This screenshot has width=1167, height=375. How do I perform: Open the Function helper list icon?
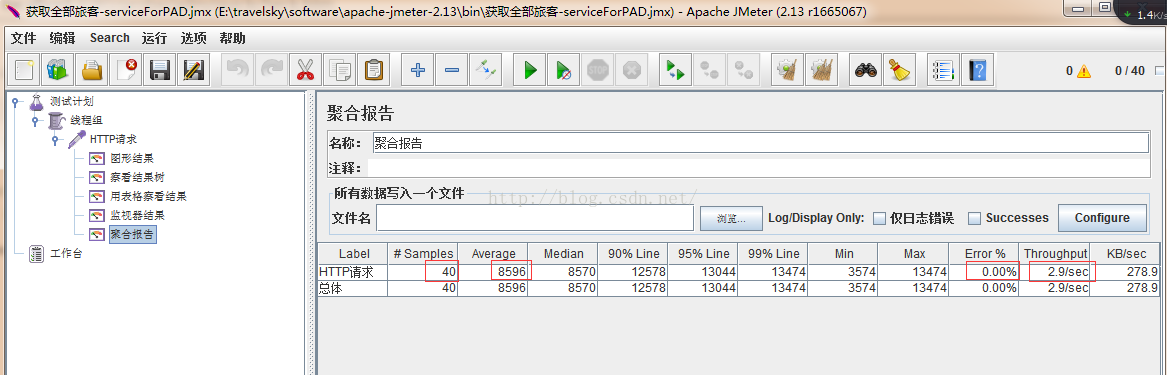tap(943, 70)
